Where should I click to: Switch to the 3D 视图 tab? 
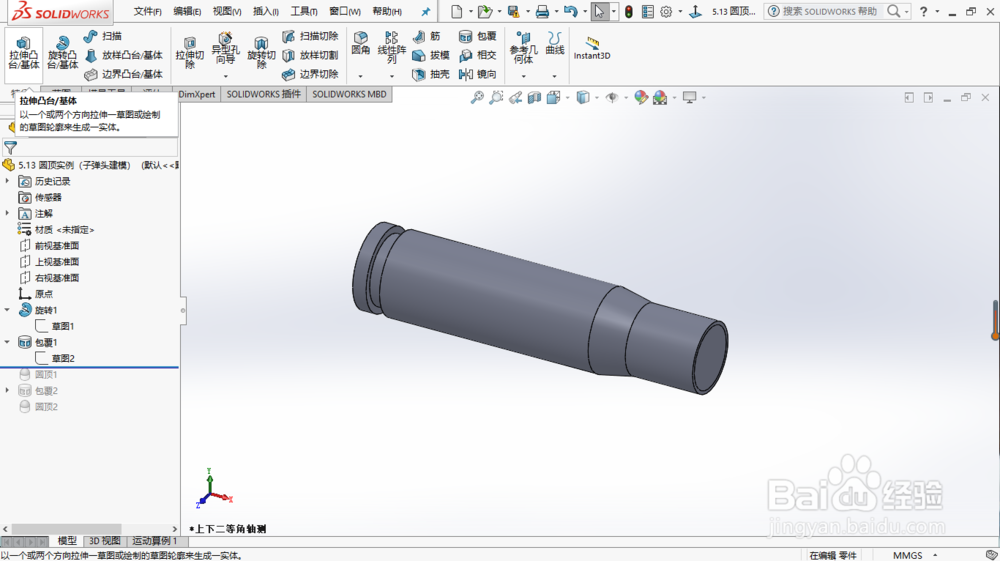tap(104, 541)
